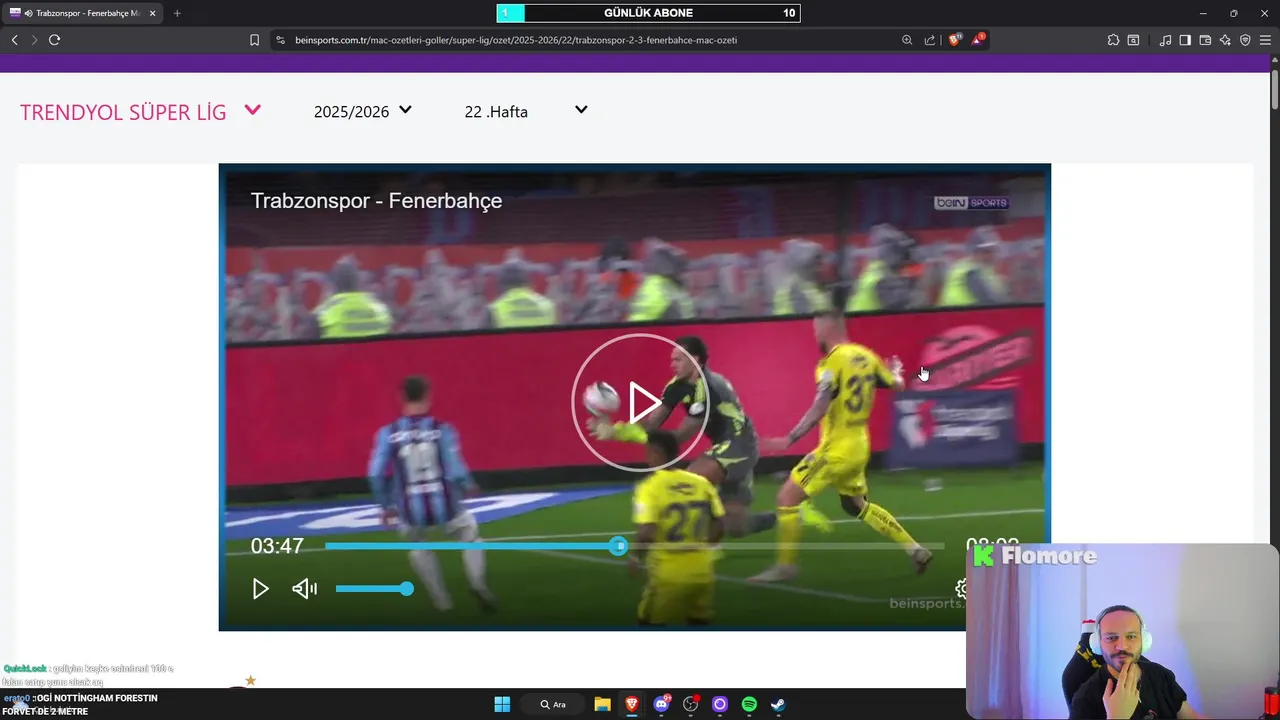Image resolution: width=1280 pixels, height=720 pixels.
Task: Adjust the video volume slider
Action: pos(375,589)
